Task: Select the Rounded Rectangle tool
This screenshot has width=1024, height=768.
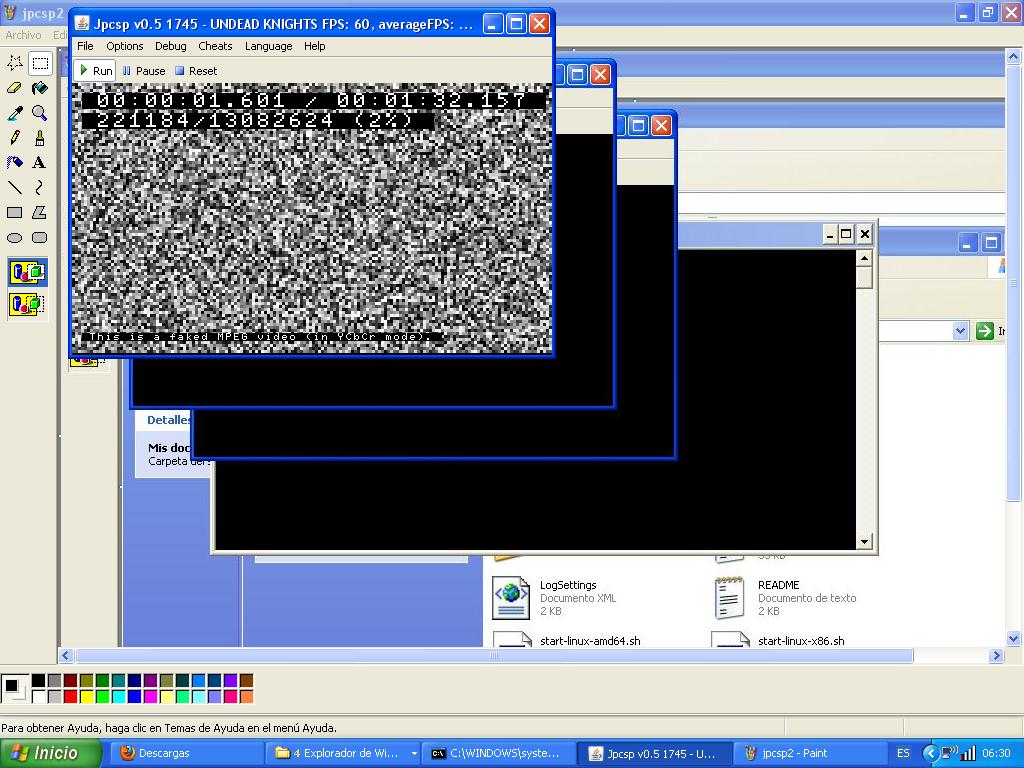Action: pos(40,238)
